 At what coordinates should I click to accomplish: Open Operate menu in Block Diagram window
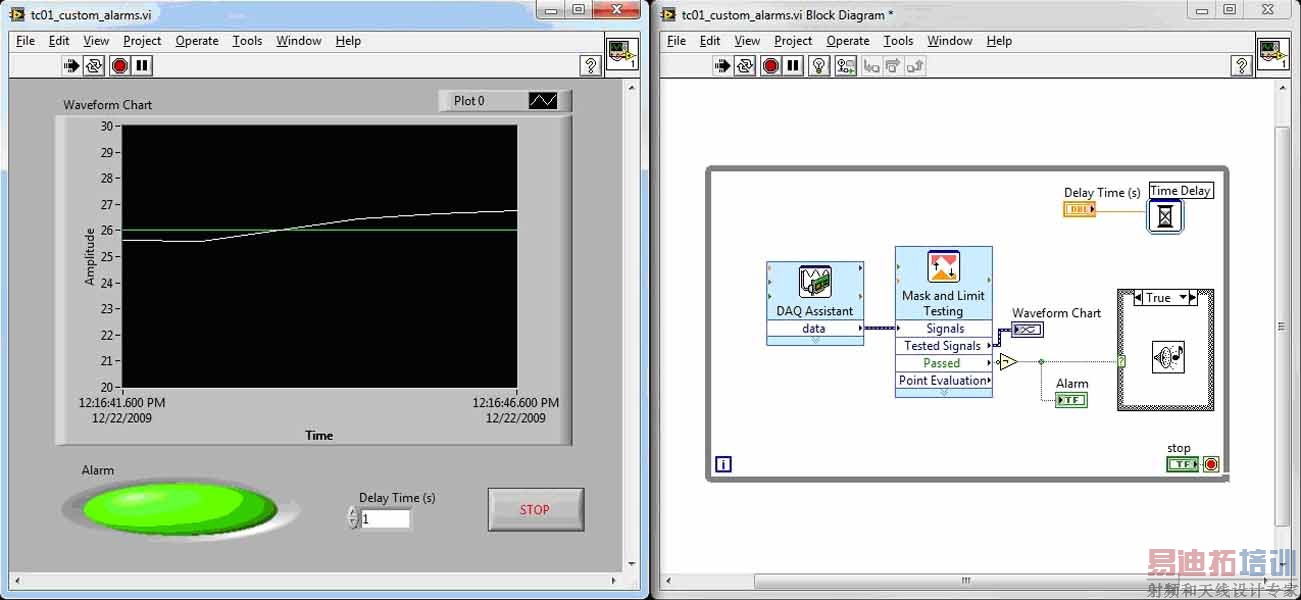(848, 41)
